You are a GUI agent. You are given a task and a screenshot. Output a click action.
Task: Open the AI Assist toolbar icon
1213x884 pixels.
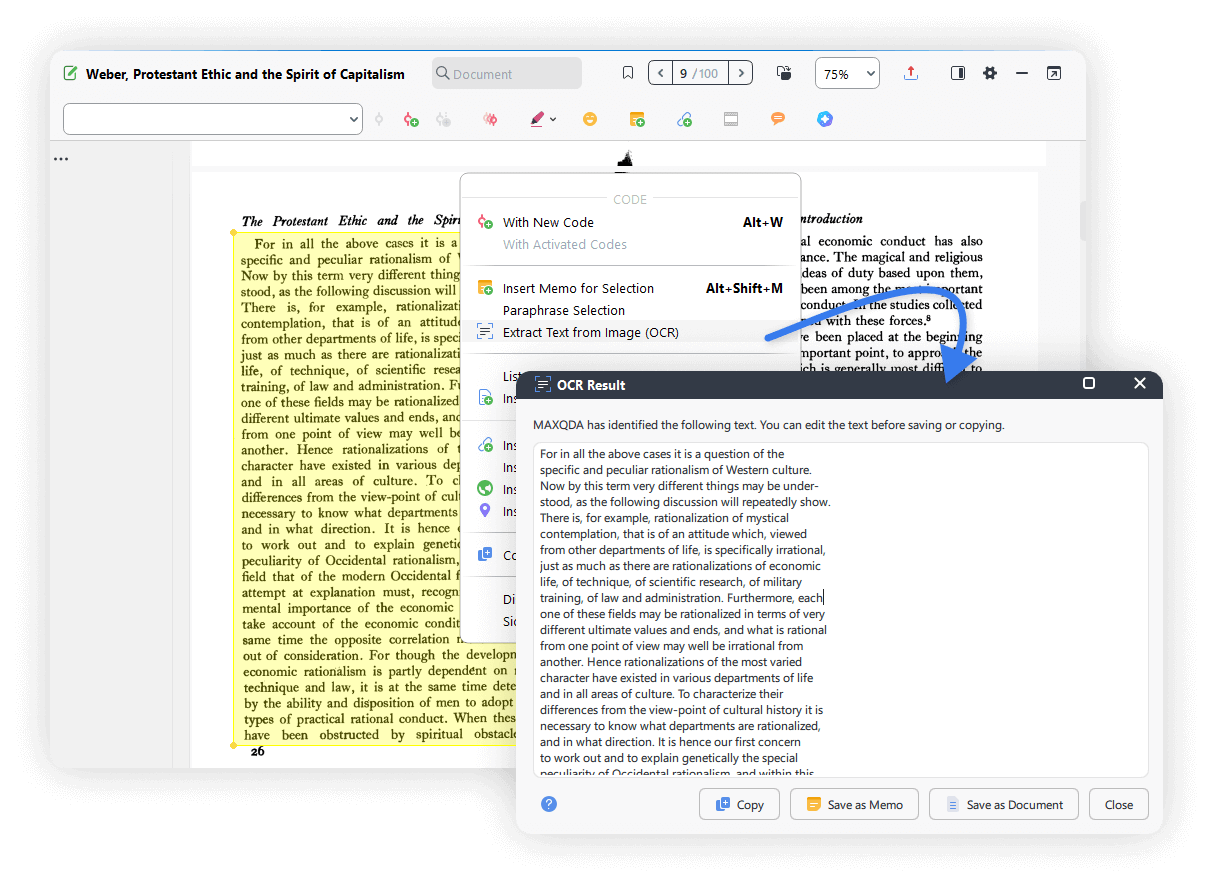click(824, 119)
